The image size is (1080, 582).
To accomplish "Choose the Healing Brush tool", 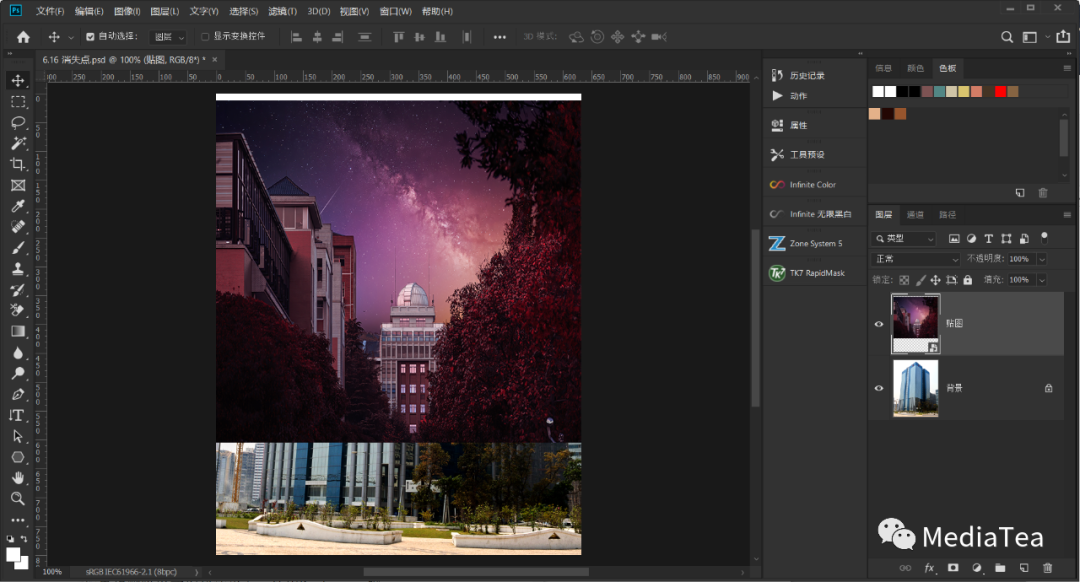I will pyautogui.click(x=18, y=227).
